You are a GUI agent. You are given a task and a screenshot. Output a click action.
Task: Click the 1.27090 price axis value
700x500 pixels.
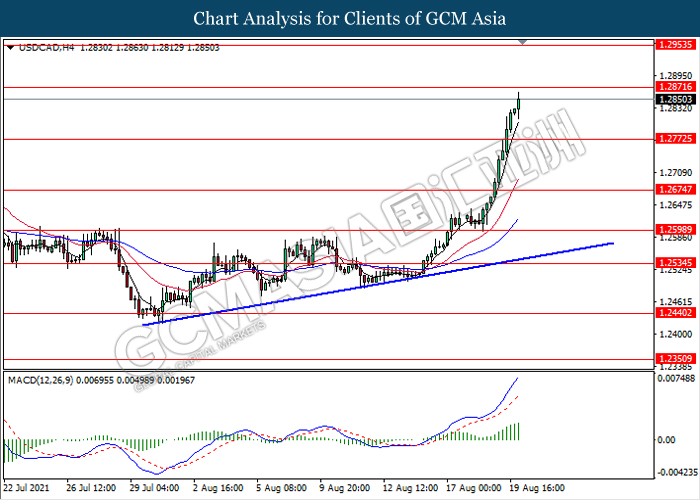point(676,172)
